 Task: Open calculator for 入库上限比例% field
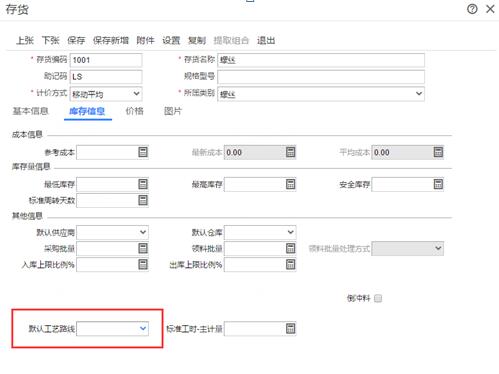point(143,264)
